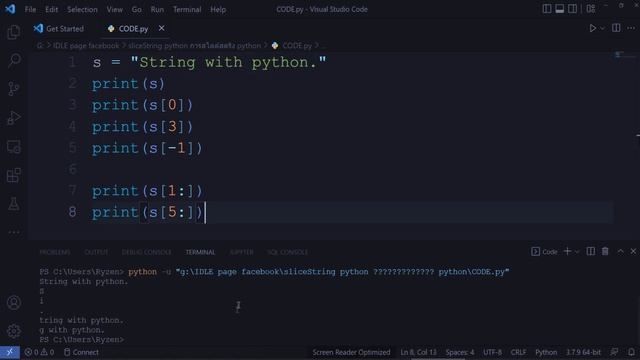
Task: Click line number 8 in the gutter
Action: click(x=72, y=212)
